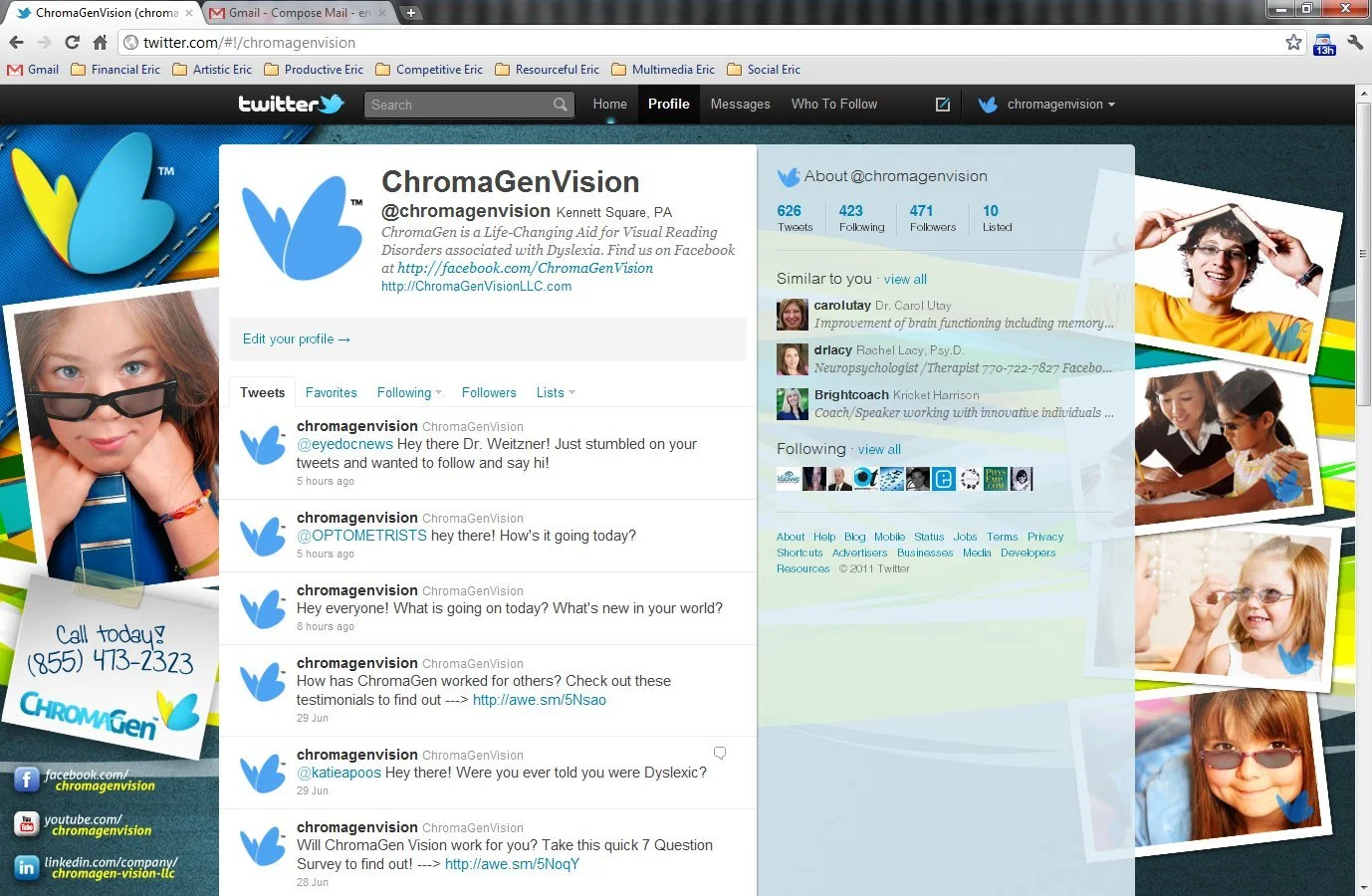The width and height of the screenshot is (1372, 896).
Task: Click Brightcoach profile avatar
Action: pyautogui.click(x=793, y=404)
